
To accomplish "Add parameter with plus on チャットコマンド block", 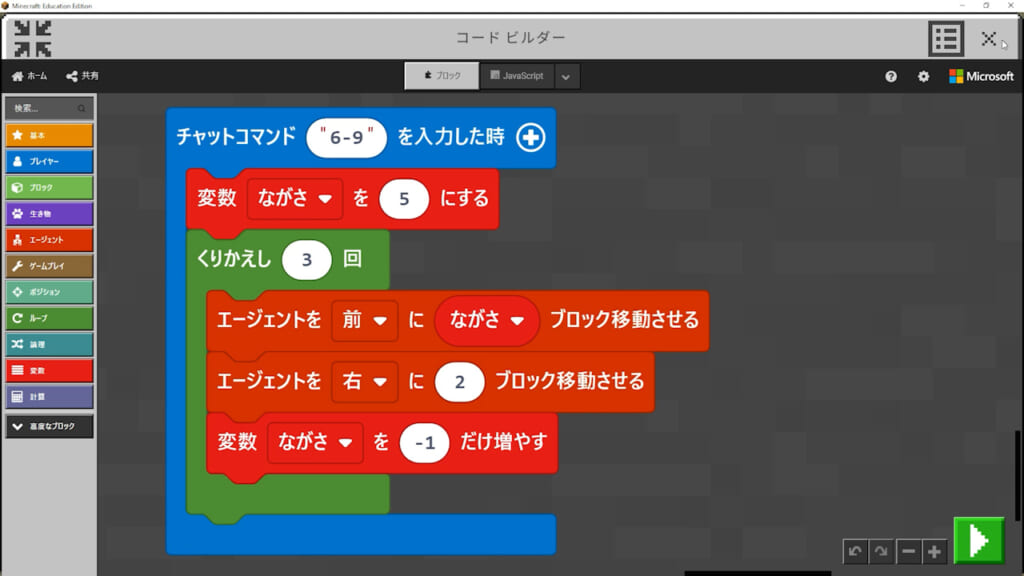I will tap(530, 138).
